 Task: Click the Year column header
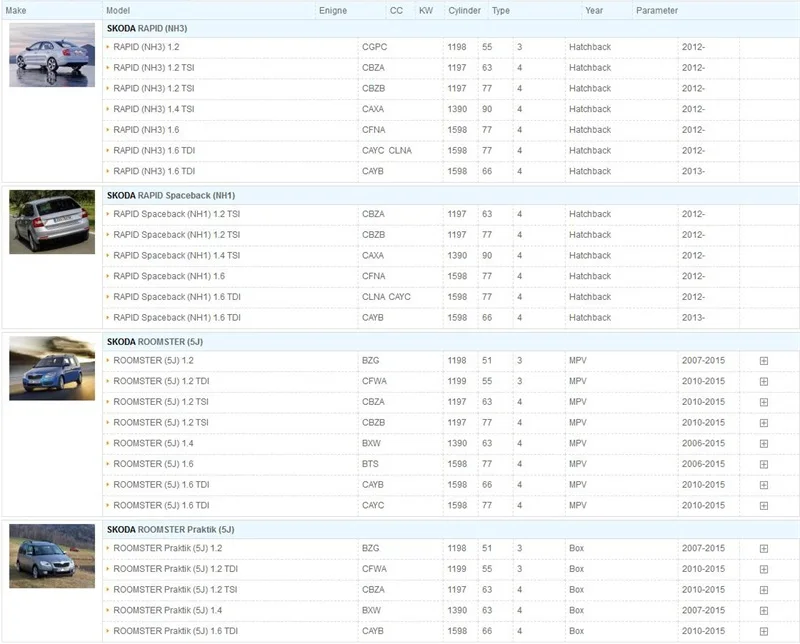pyautogui.click(x=594, y=11)
